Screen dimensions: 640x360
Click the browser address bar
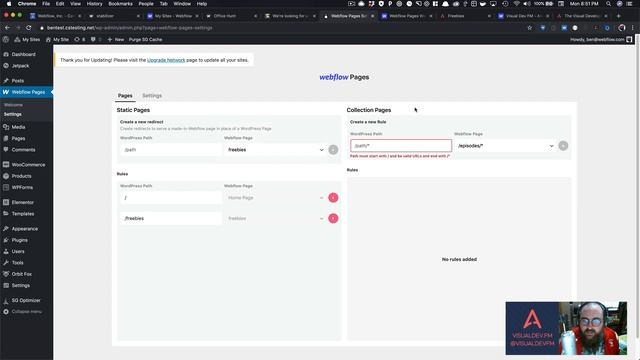(x=282, y=28)
